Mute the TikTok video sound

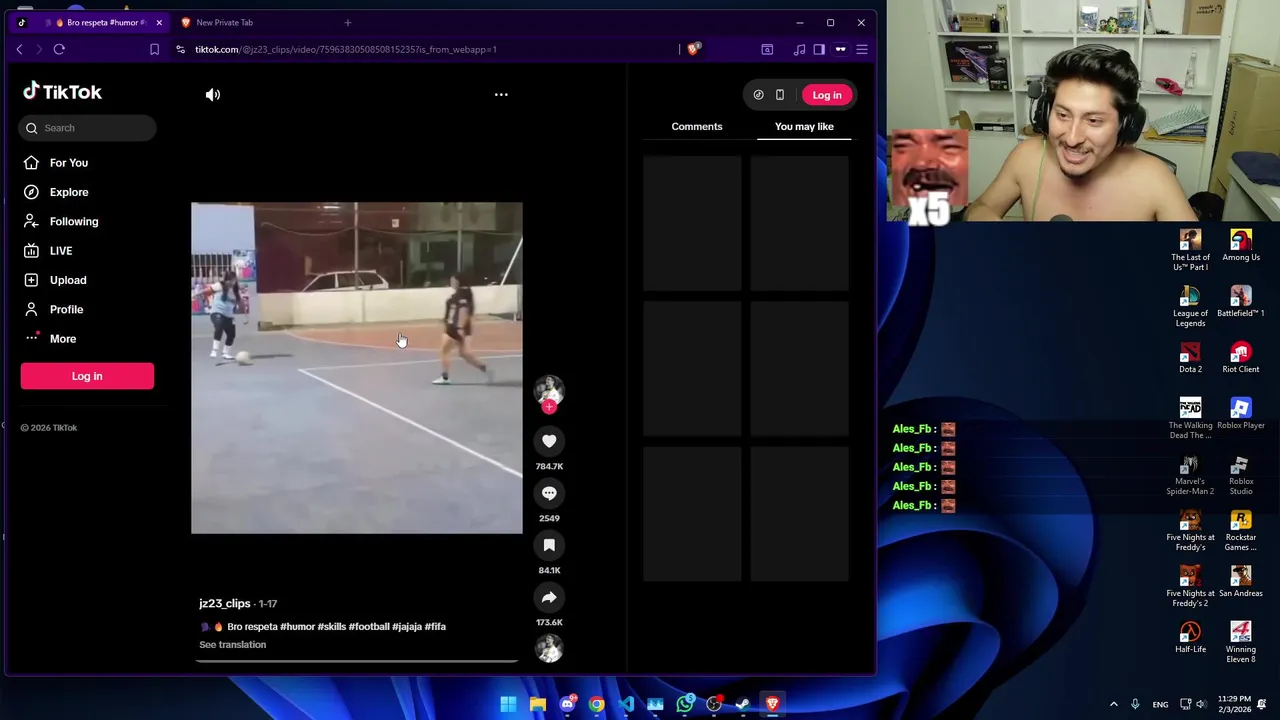click(x=213, y=95)
